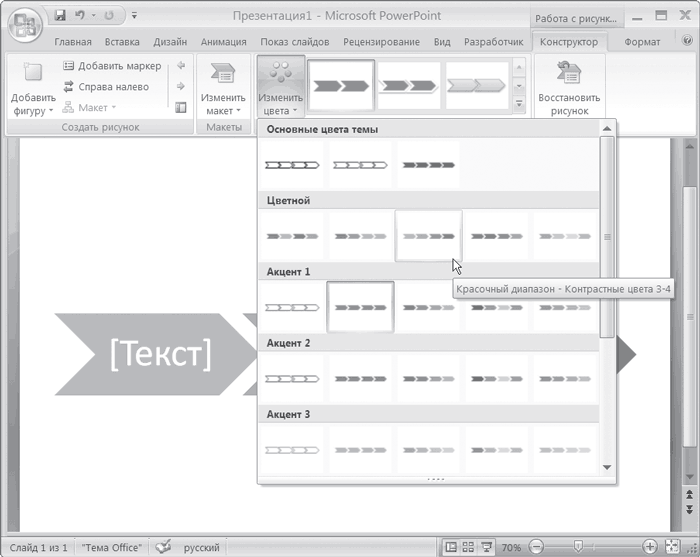Image resolution: width=700 pixels, height=557 pixels.
Task: Open Изменить цвета dropdown
Action: [x=280, y=88]
